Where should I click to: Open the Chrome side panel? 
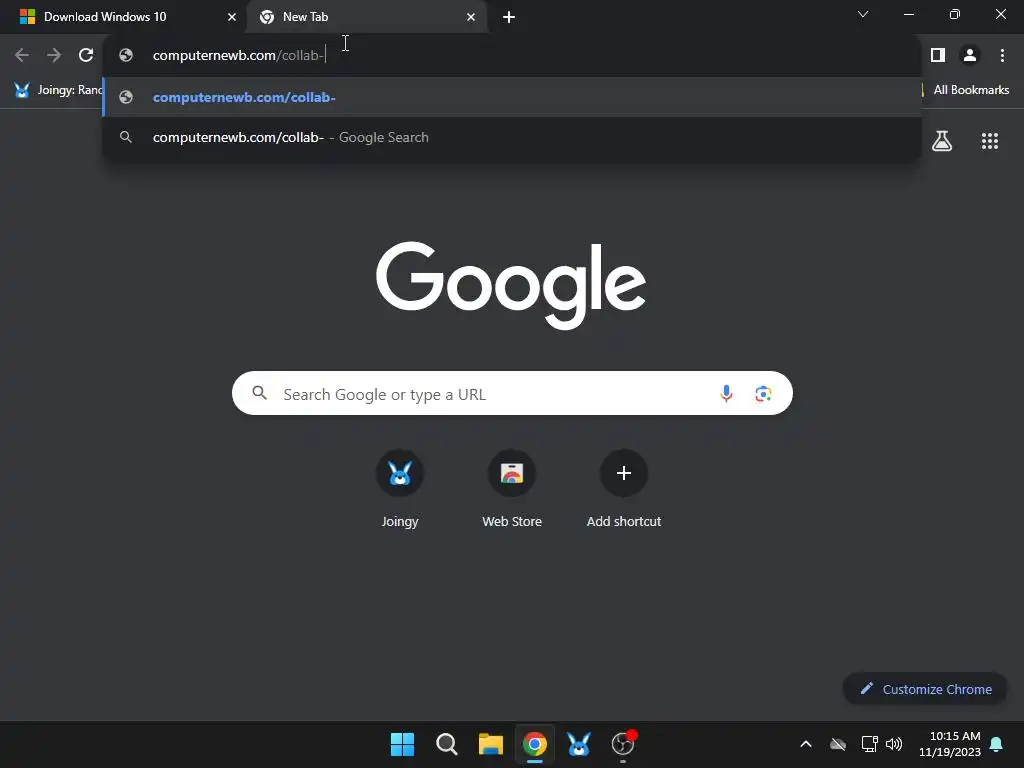pos(938,55)
